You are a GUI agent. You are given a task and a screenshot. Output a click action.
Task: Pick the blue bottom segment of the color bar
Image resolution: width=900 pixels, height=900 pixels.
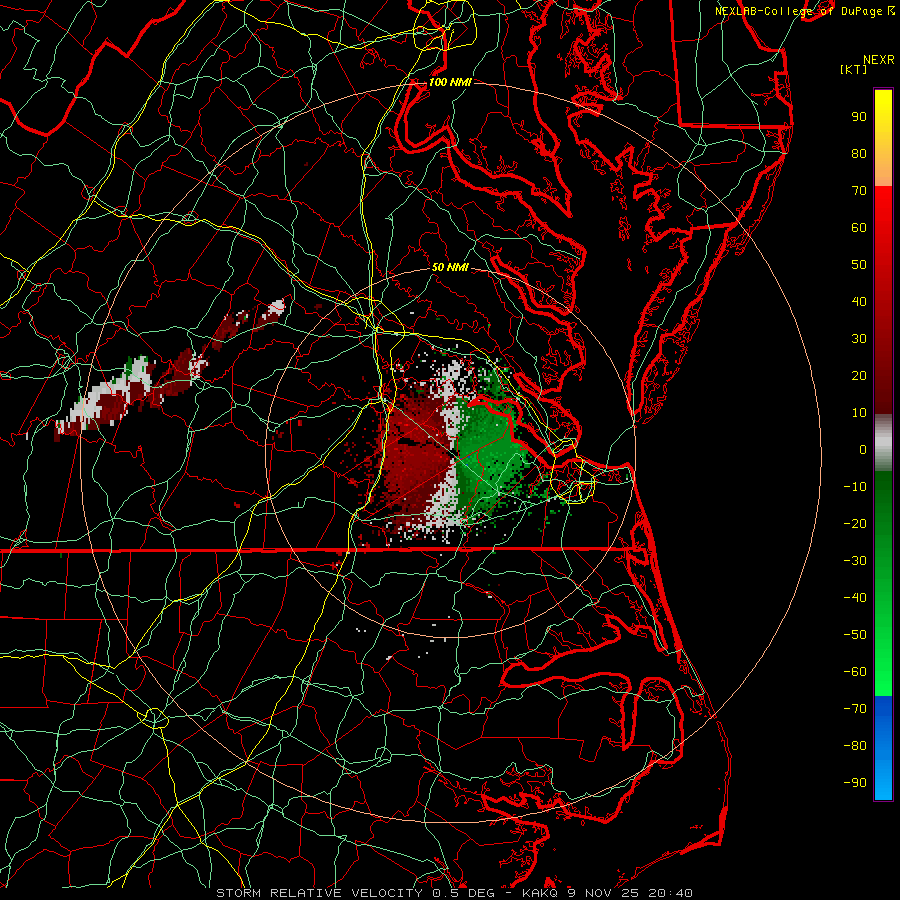click(883, 748)
